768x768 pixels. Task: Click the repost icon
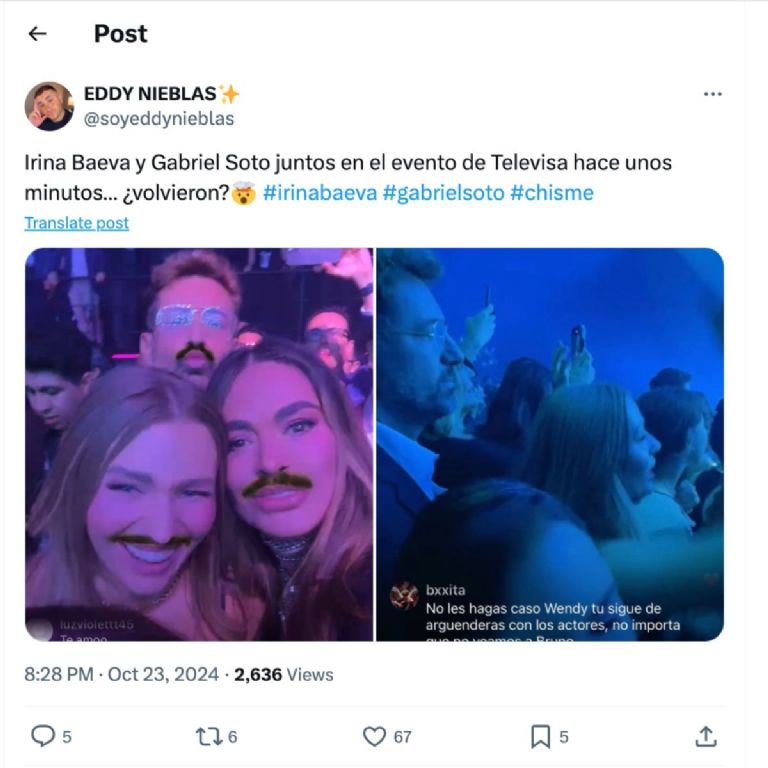208,737
